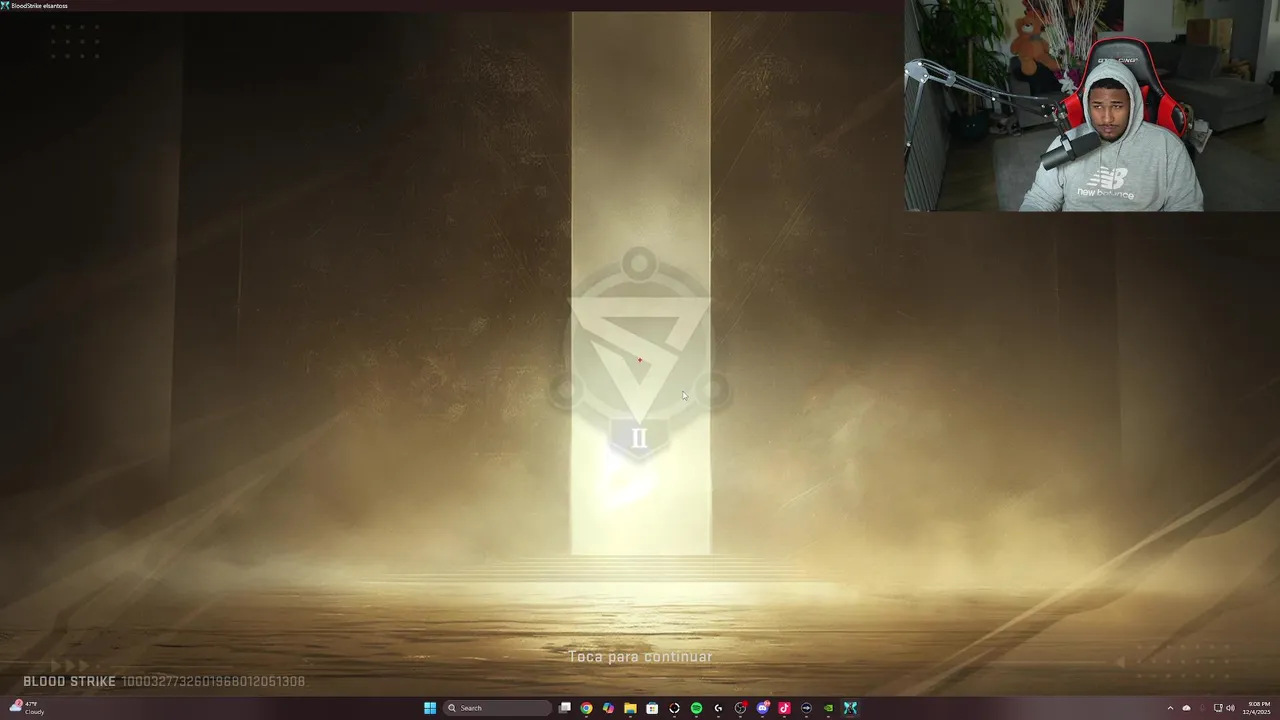Launch Google Chrome from taskbar
The height and width of the screenshot is (720, 1280).
pos(586,708)
